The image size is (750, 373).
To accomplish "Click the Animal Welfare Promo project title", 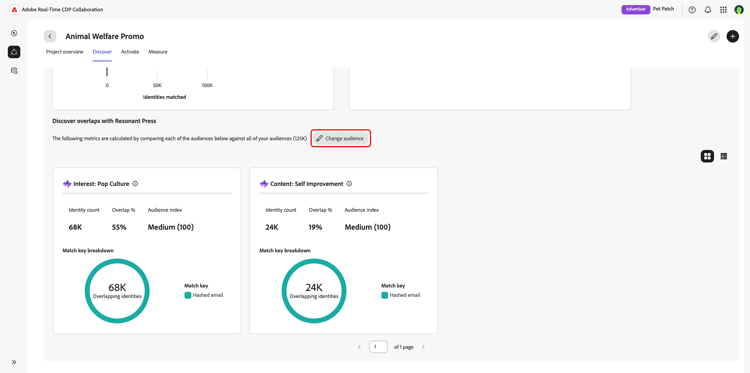I will pyautogui.click(x=105, y=36).
